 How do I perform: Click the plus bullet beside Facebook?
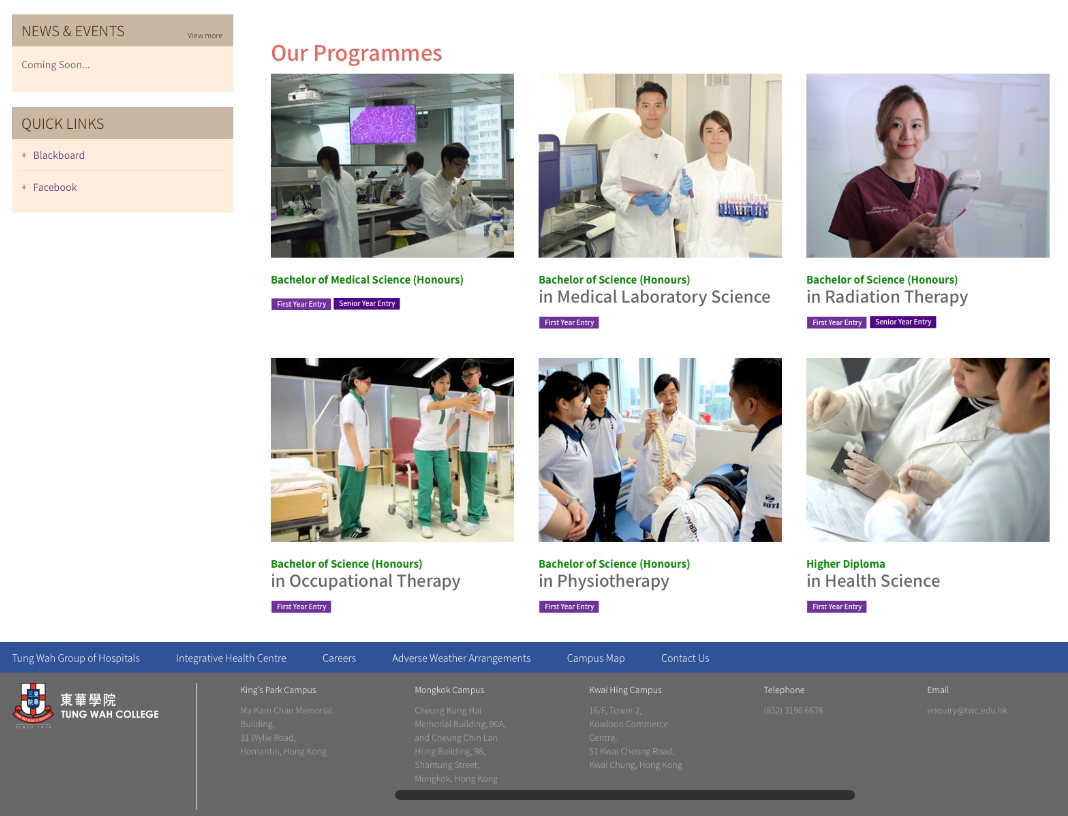24,187
